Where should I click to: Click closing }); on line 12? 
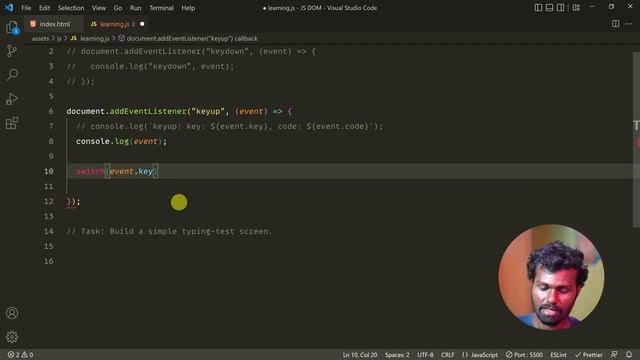(x=73, y=202)
